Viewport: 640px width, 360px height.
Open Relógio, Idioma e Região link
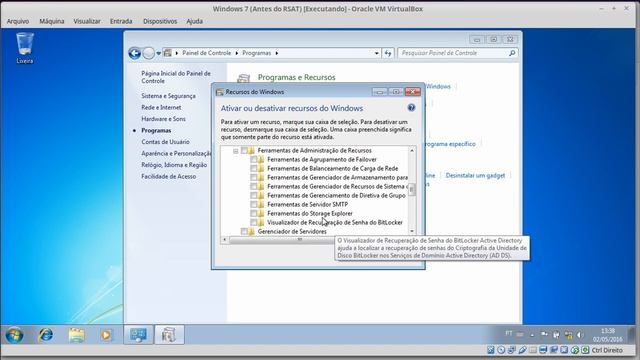click(174, 165)
